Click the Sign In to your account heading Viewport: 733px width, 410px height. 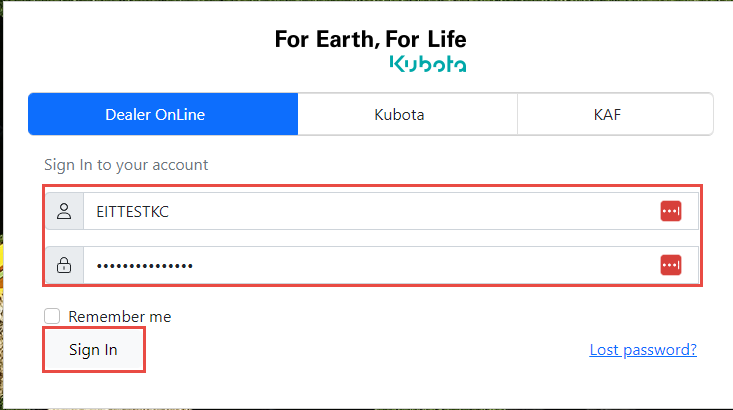coord(126,164)
